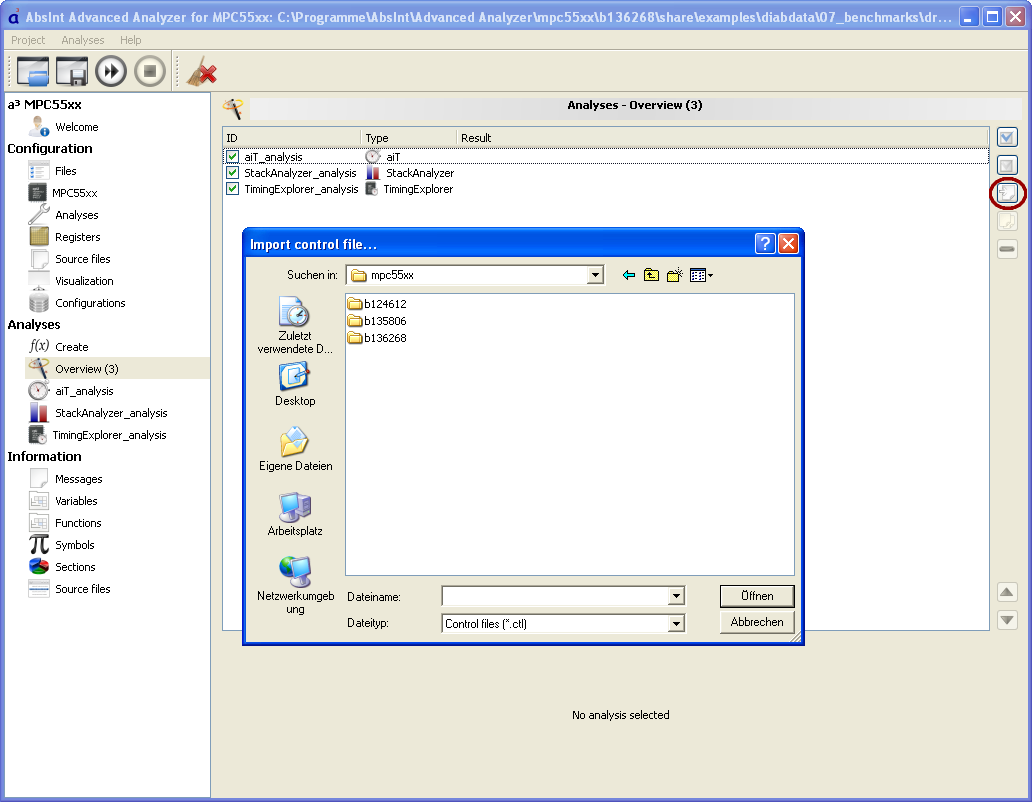Expand the Dateiname dropdown arrow
This screenshot has width=1032, height=802.
677,596
